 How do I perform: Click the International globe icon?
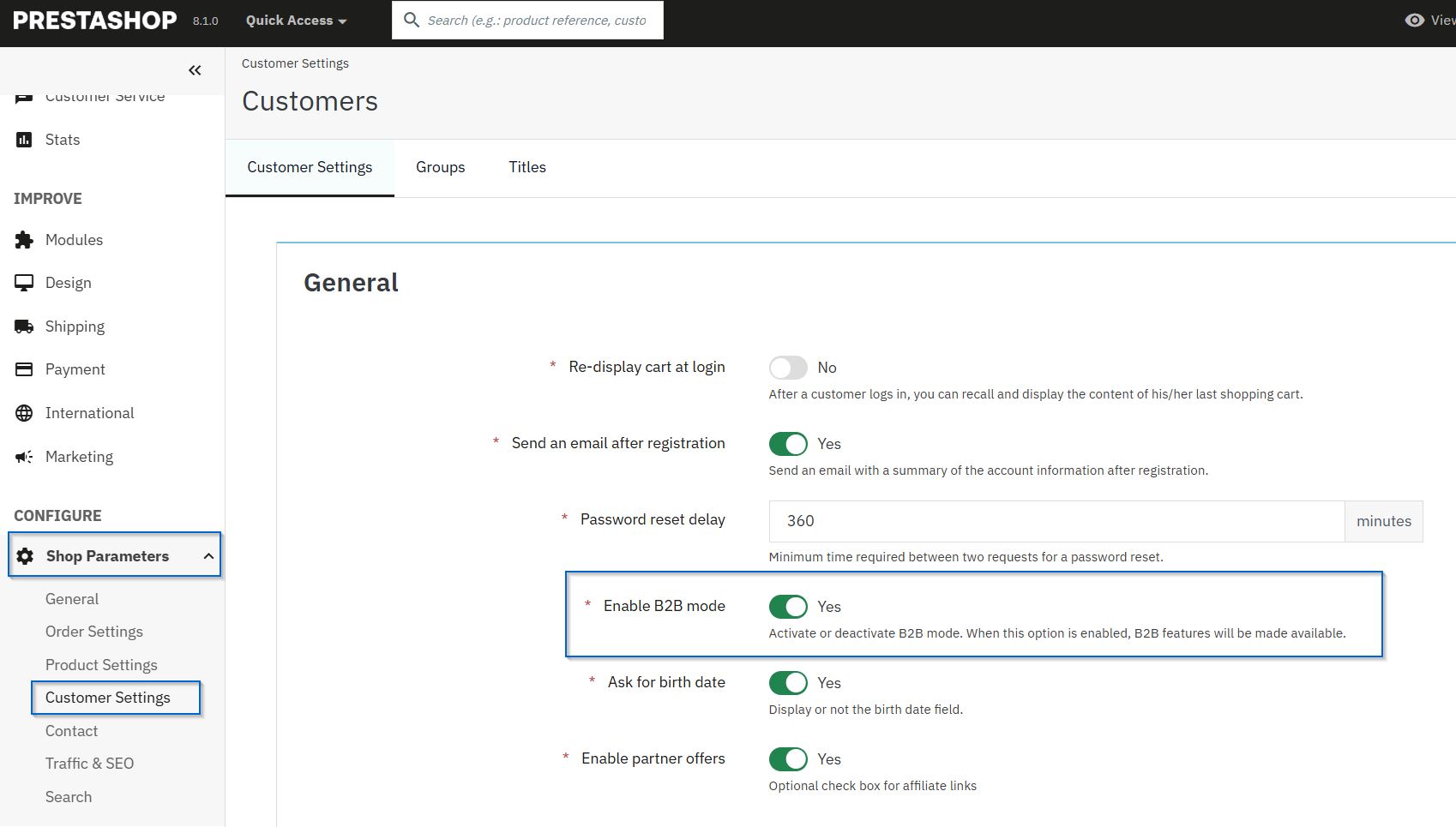click(24, 413)
